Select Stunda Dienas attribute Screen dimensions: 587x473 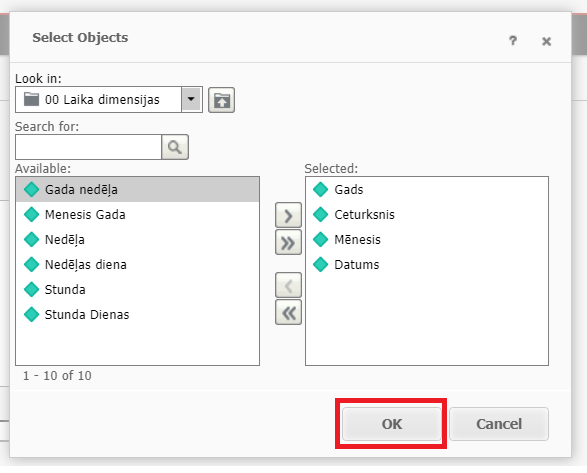click(137, 315)
